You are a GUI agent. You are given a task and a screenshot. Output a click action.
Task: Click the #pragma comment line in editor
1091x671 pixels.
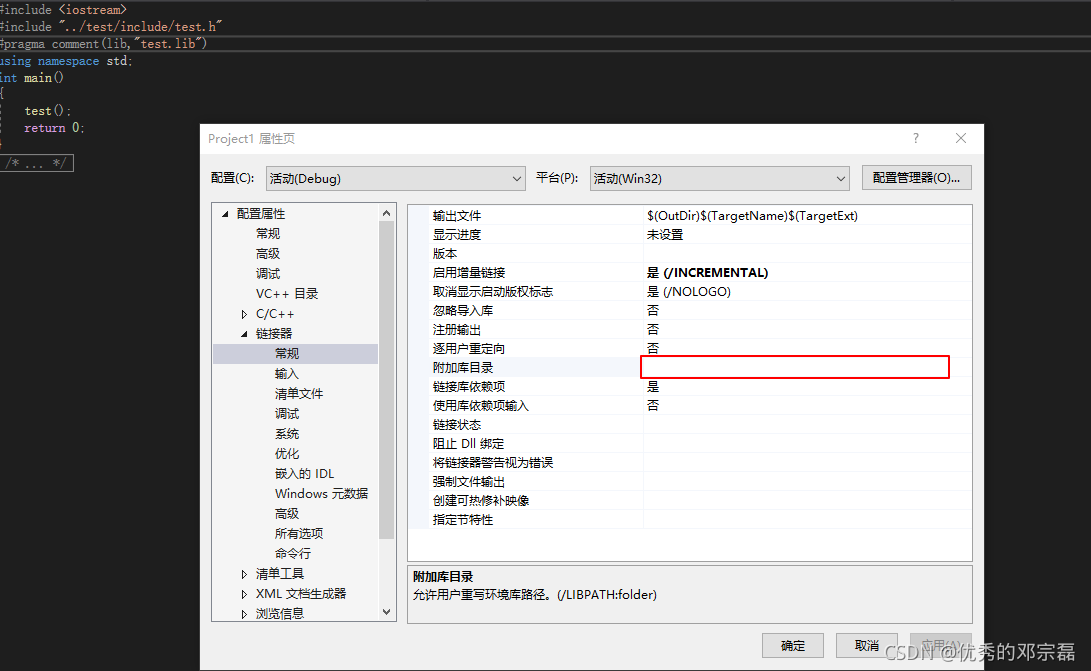104,44
